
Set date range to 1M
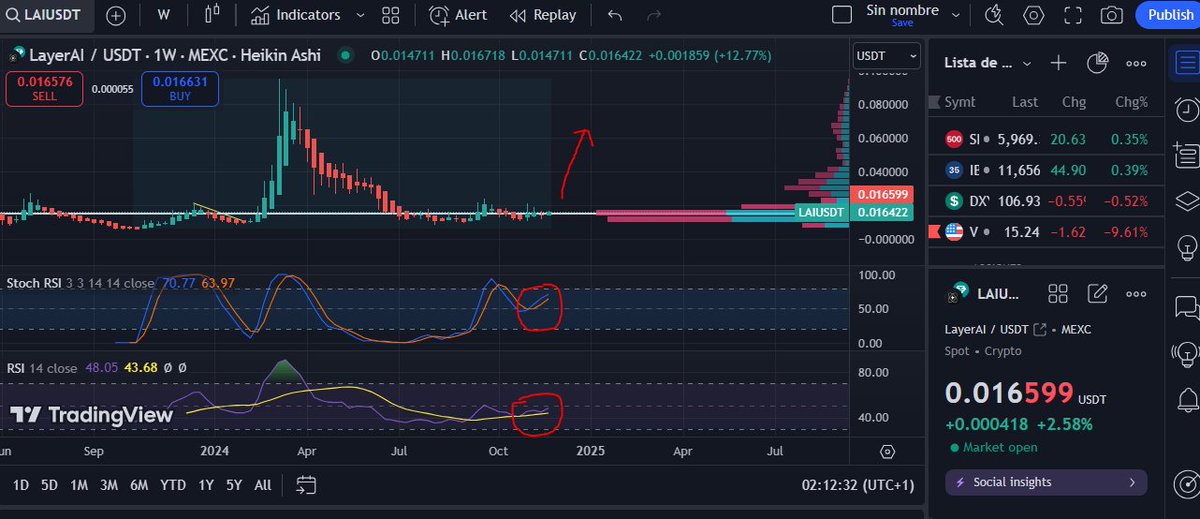tap(79, 485)
